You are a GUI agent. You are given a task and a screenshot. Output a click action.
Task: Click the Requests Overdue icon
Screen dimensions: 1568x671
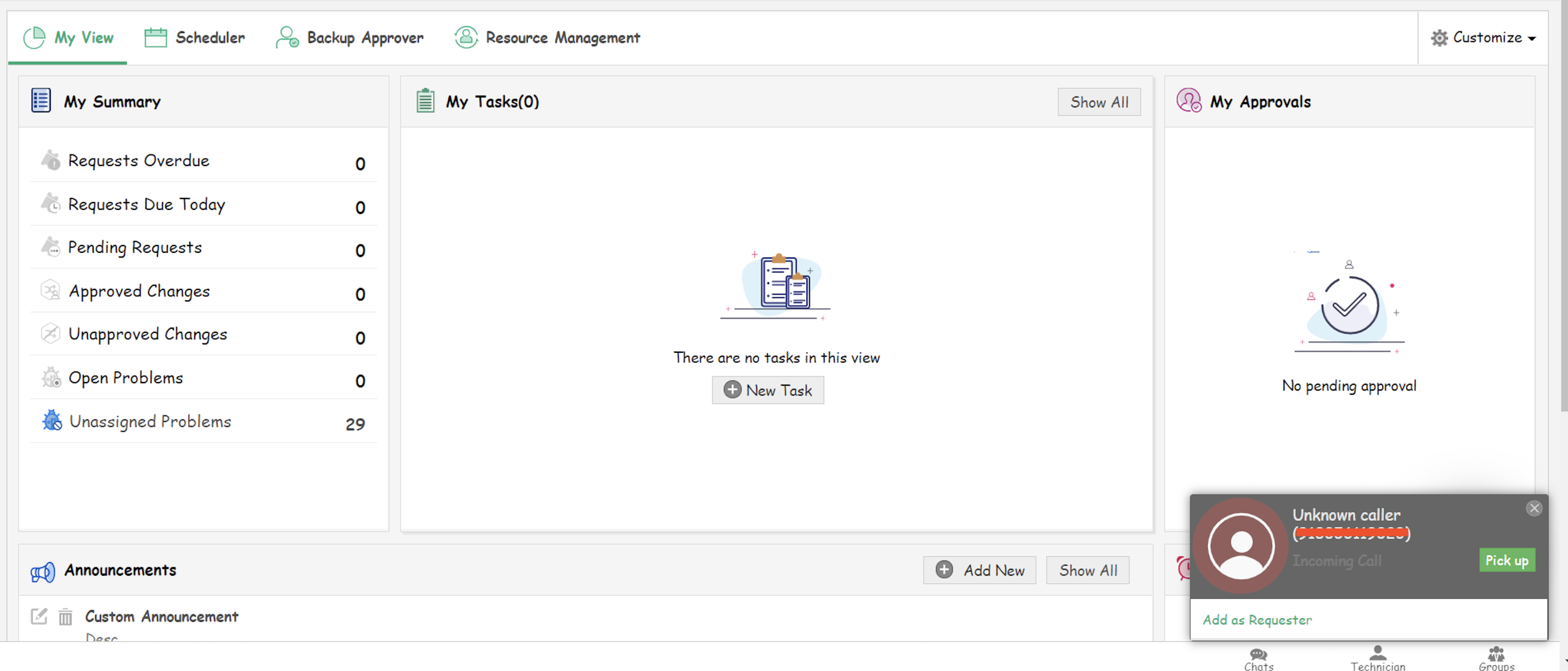pos(51,161)
